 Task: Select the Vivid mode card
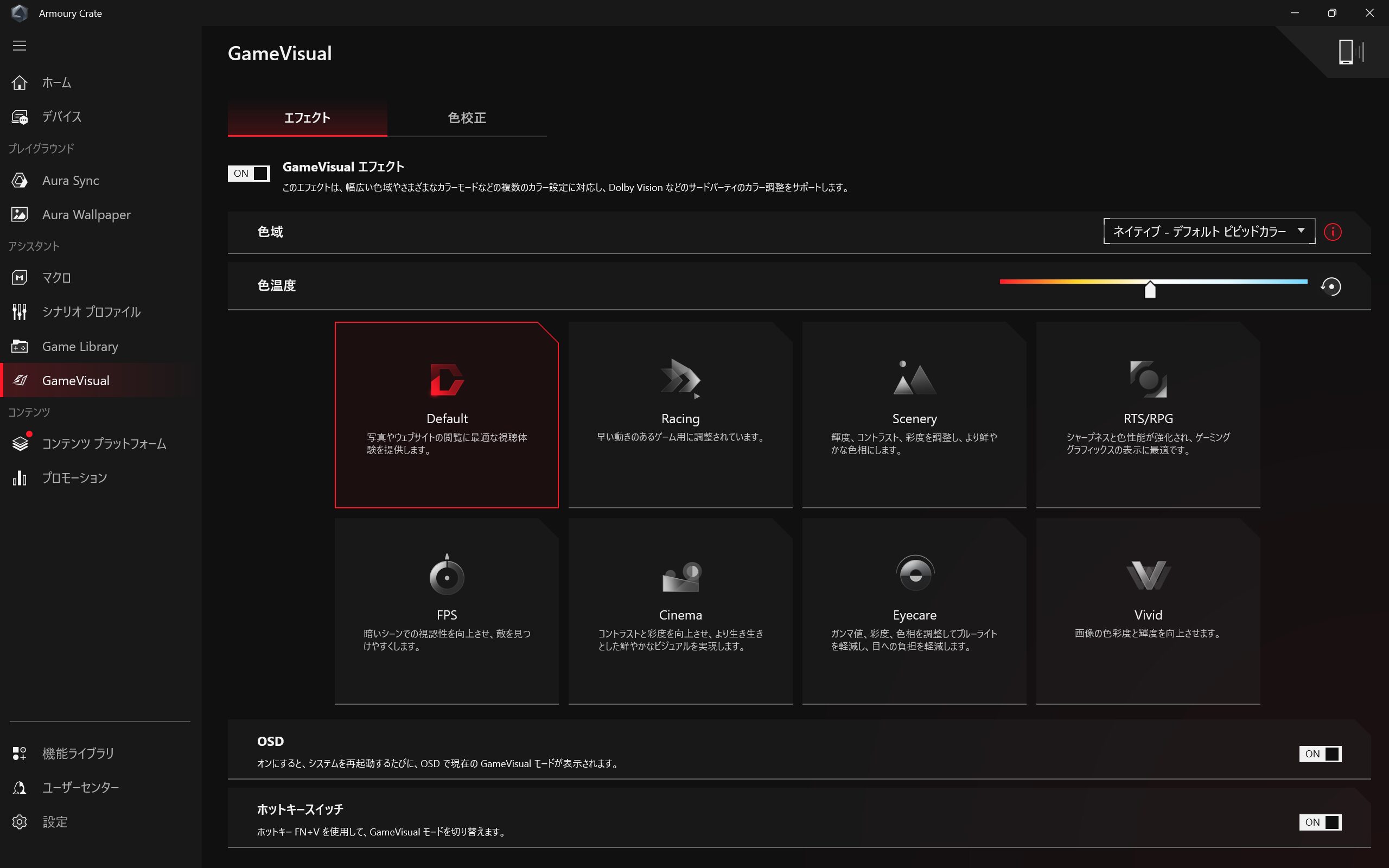1148,611
